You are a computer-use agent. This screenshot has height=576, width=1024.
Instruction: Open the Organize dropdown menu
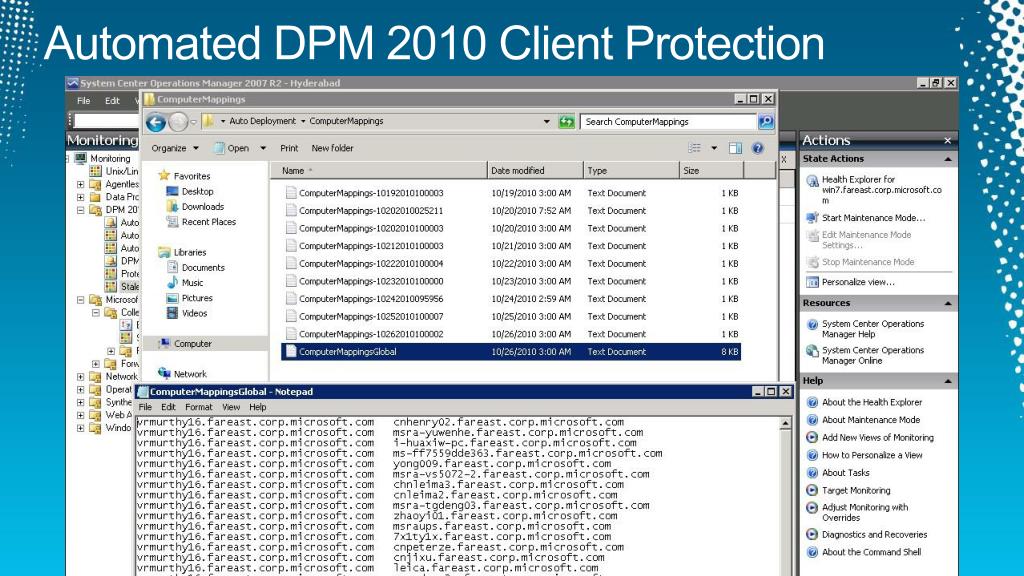pyautogui.click(x=175, y=148)
